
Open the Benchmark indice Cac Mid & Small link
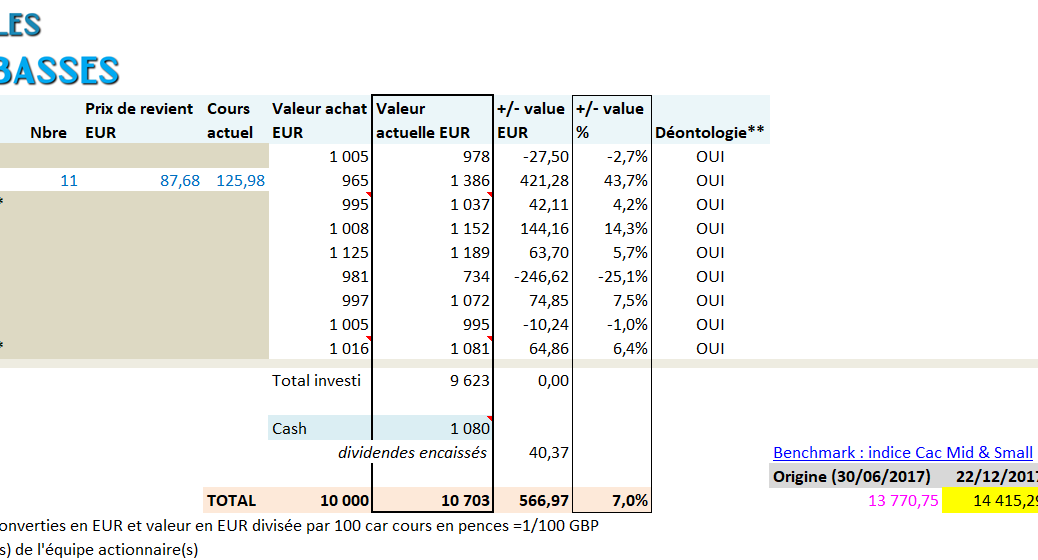pyautogui.click(x=902, y=453)
